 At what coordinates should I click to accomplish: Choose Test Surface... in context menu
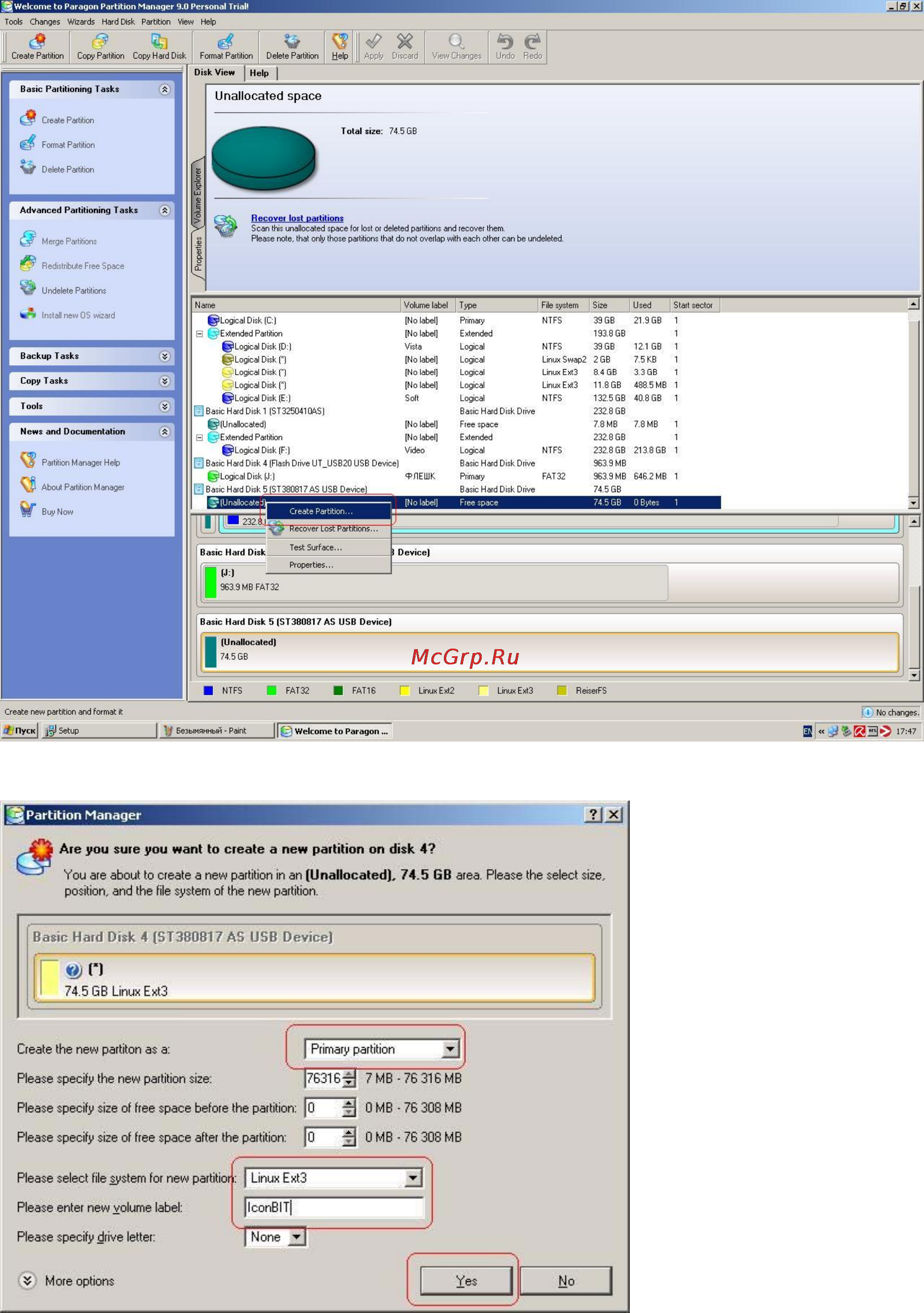(329, 547)
